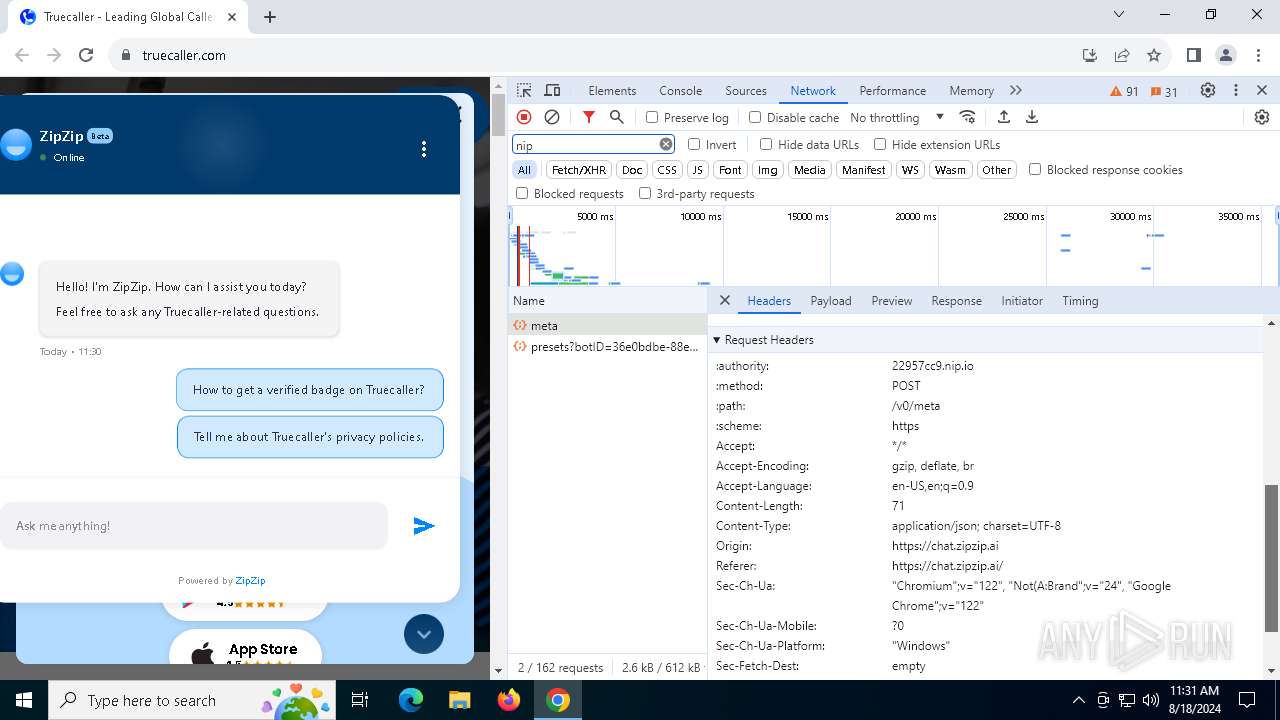Image resolution: width=1280 pixels, height=720 pixels.
Task: Share this page icon
Action: point(1122,55)
